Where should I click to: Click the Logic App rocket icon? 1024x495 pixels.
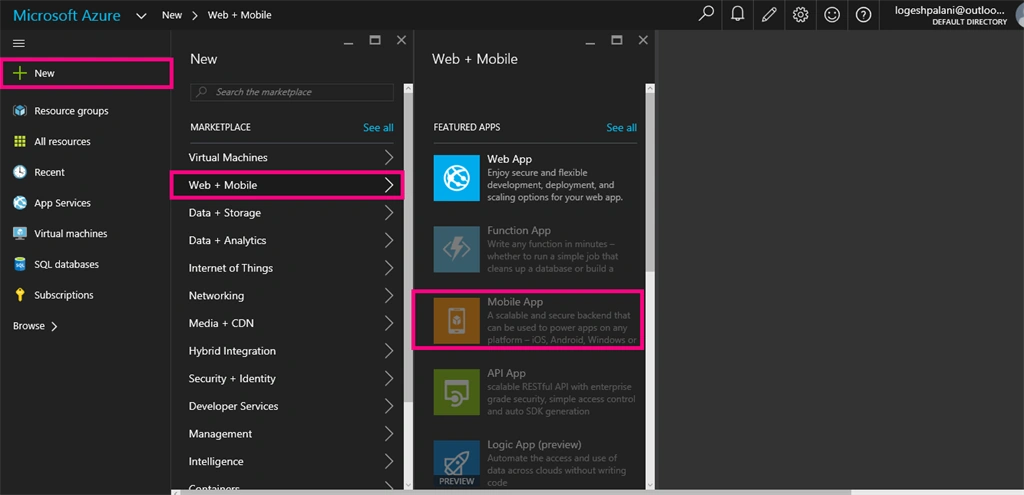(x=456, y=464)
